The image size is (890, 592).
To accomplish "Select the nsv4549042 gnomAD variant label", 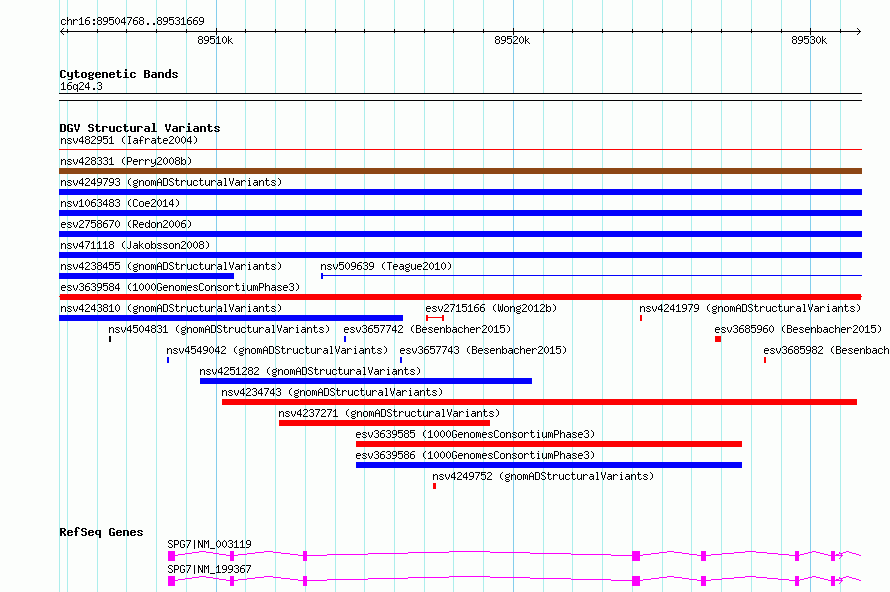I will point(277,350).
